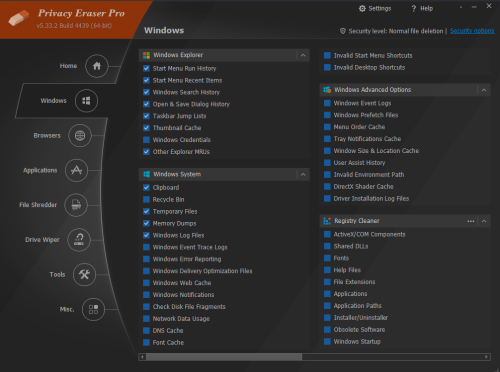Screen dimensions: 500x372
Task: Open the Tools wrench icon
Action: coord(84,274)
